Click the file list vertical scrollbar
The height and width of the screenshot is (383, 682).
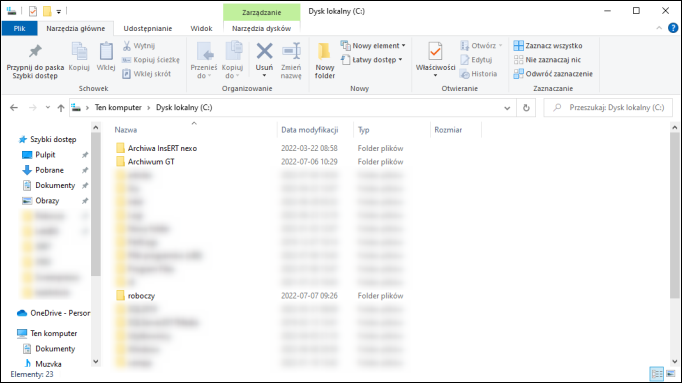(675, 215)
